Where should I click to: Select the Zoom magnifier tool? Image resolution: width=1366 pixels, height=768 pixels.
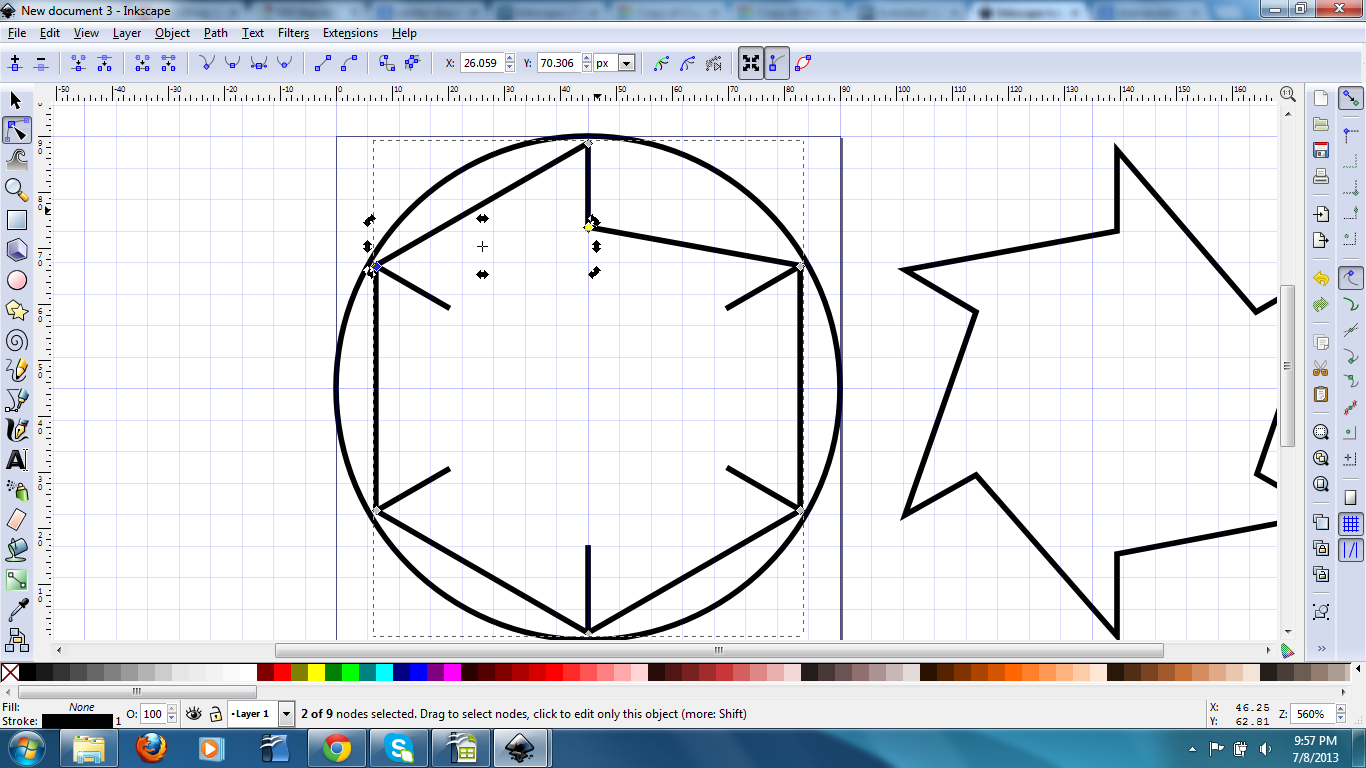(16, 190)
